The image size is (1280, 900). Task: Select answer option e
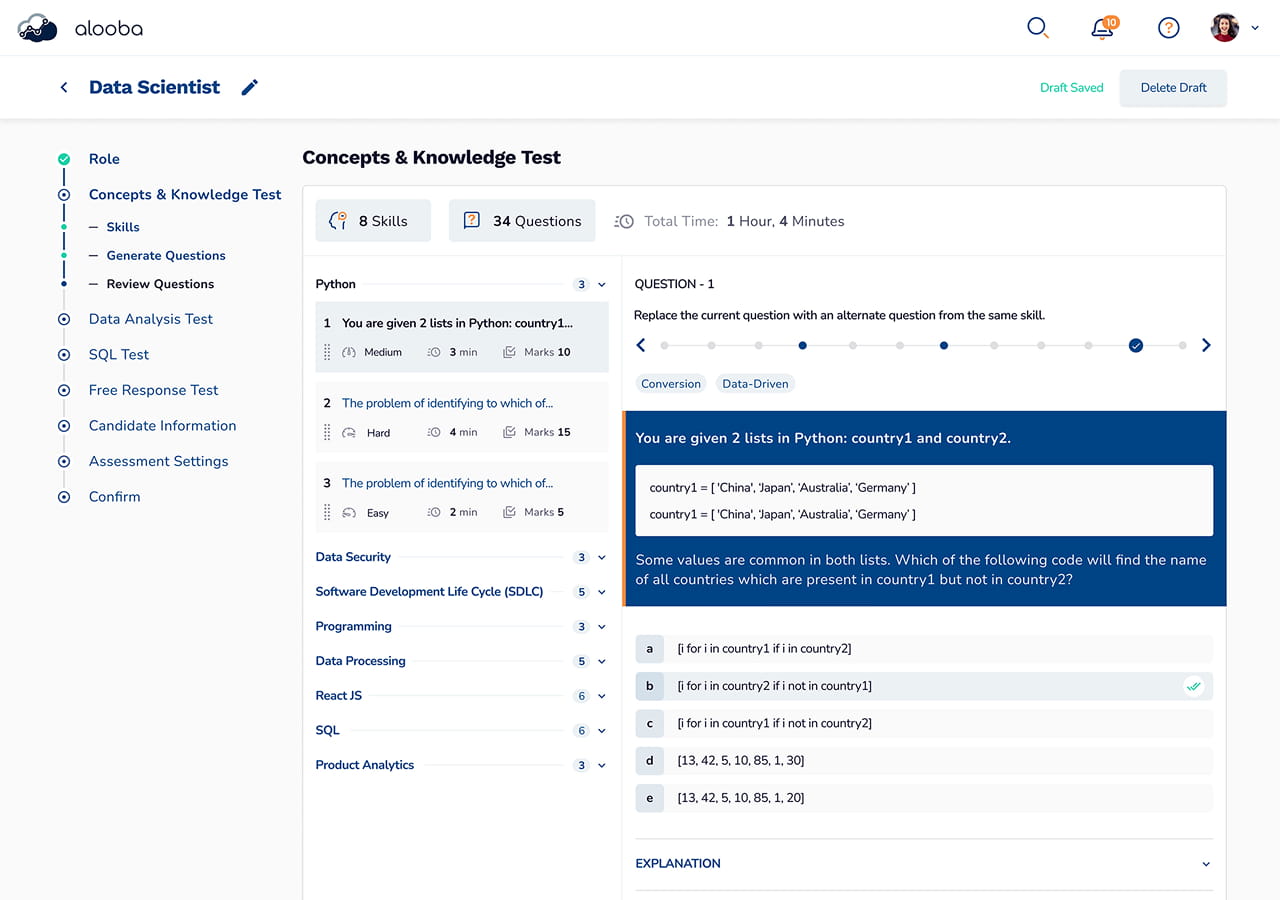(x=924, y=798)
